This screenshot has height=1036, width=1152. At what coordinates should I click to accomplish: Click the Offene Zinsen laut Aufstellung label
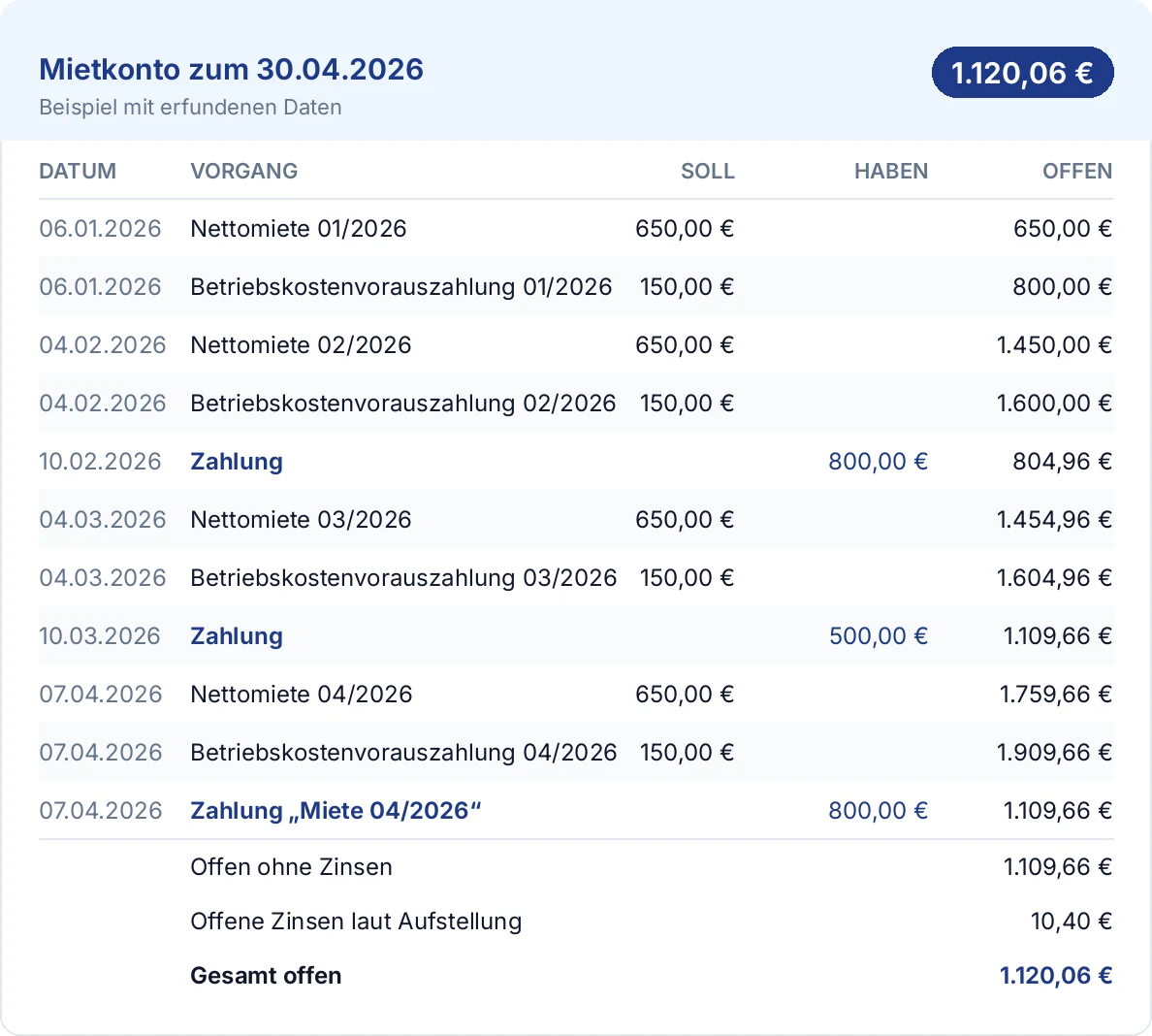click(356, 922)
